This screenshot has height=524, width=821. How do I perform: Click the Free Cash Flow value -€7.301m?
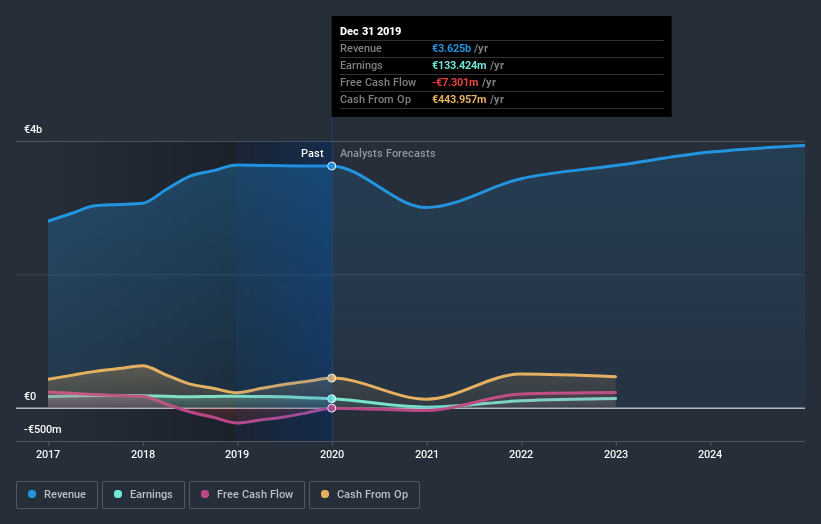455,82
